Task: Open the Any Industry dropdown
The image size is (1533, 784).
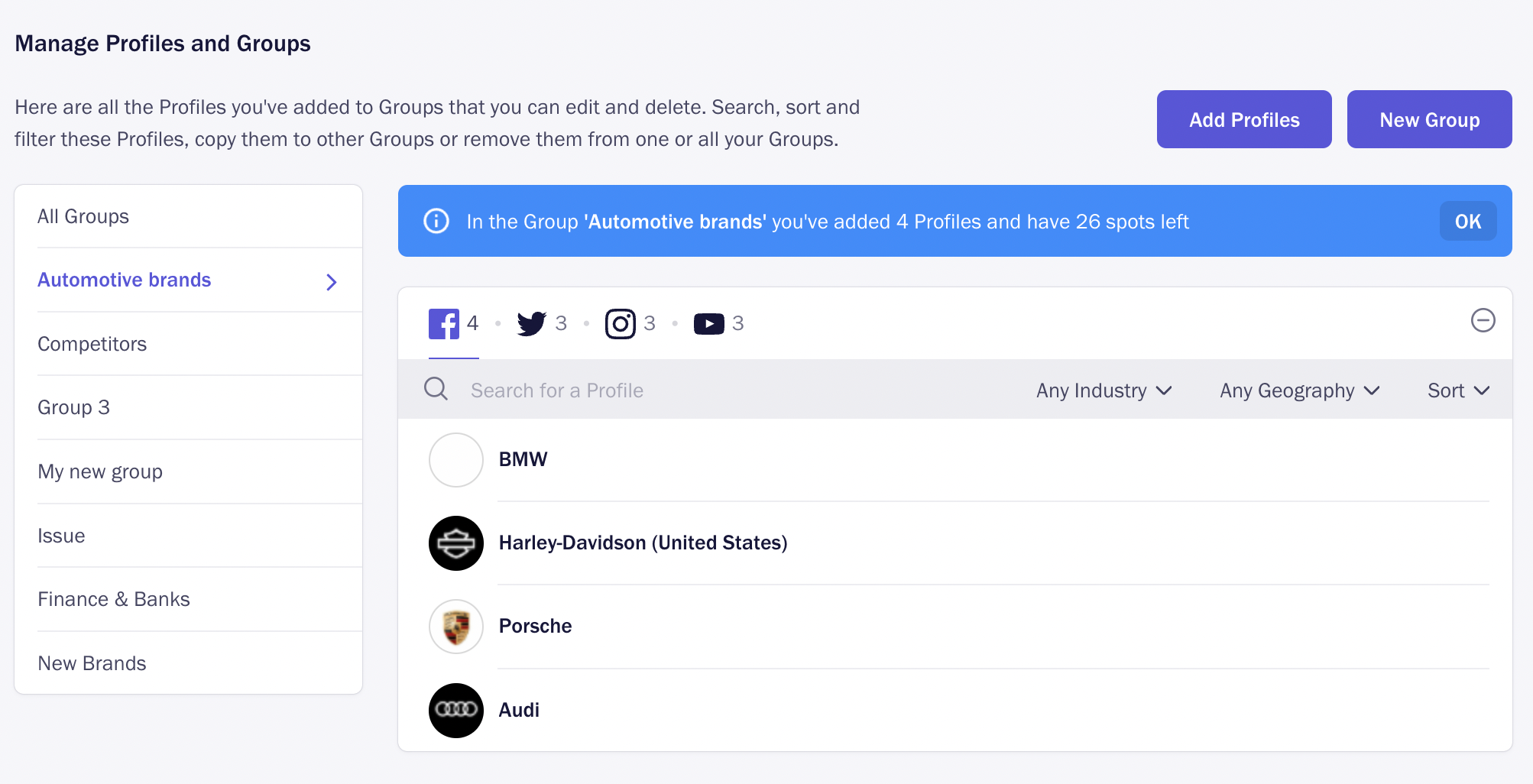Action: tap(1104, 390)
